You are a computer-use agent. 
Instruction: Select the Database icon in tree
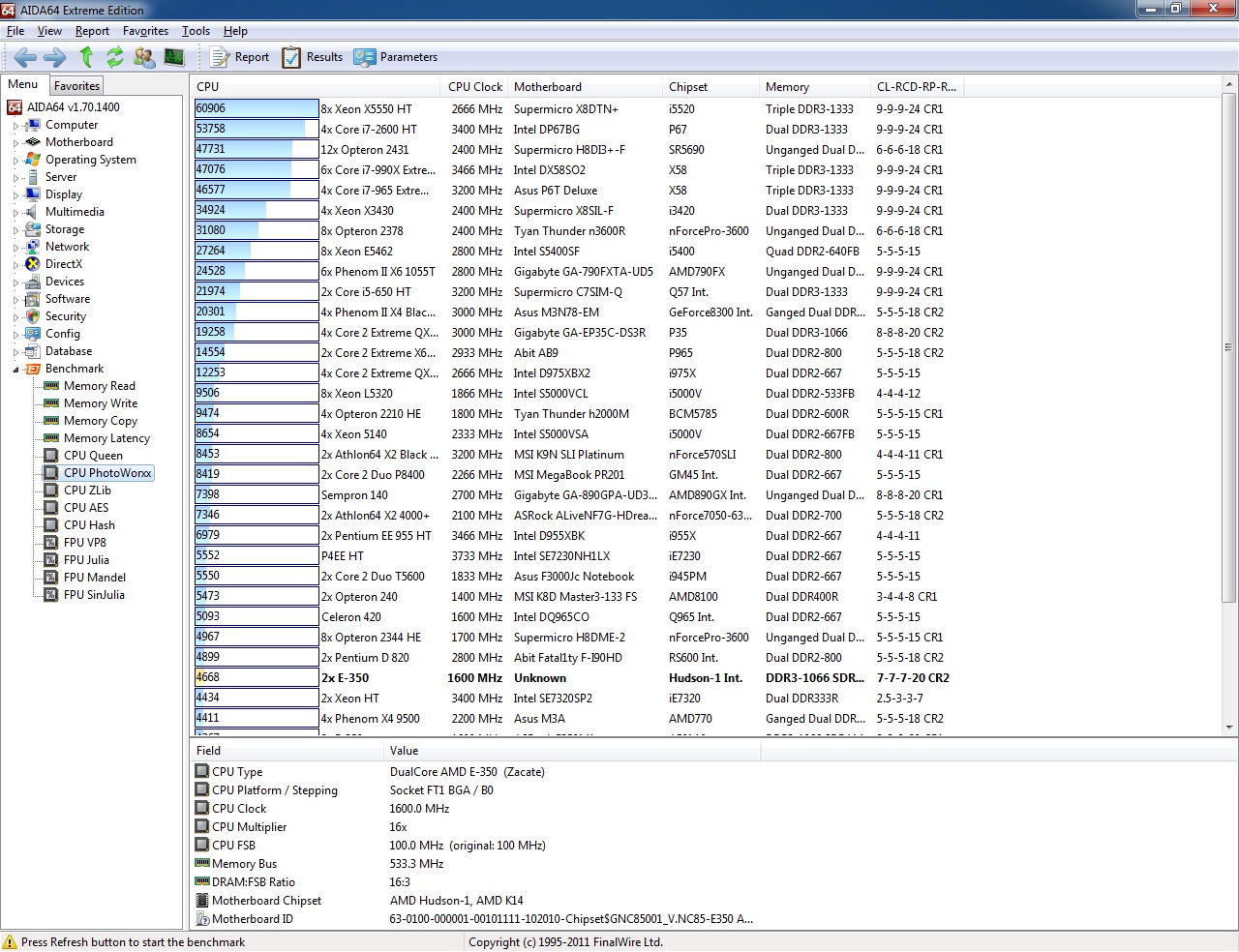pos(33,351)
